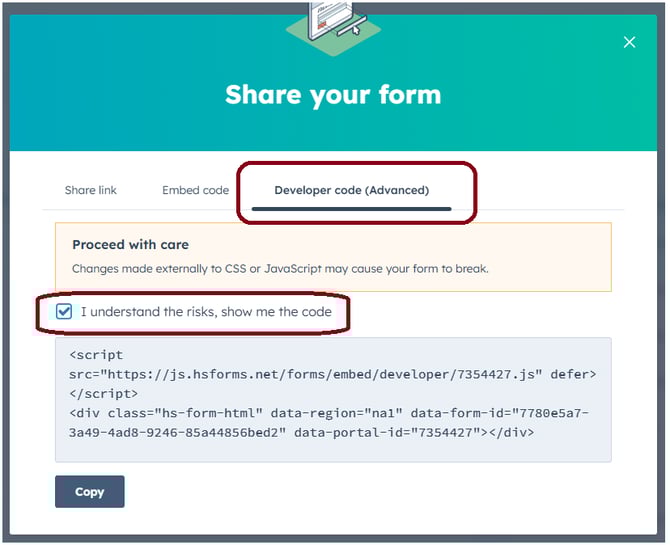This screenshot has height=545, width=670.
Task: Click the data-portal-id attribute in code
Action: point(390,433)
